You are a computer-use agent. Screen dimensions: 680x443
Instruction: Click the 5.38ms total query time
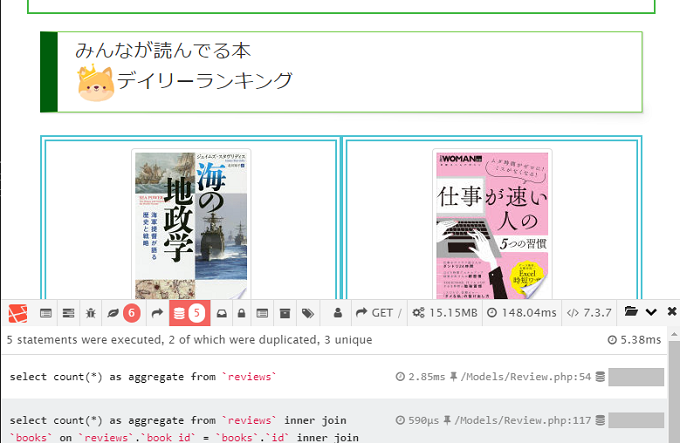tap(634, 340)
